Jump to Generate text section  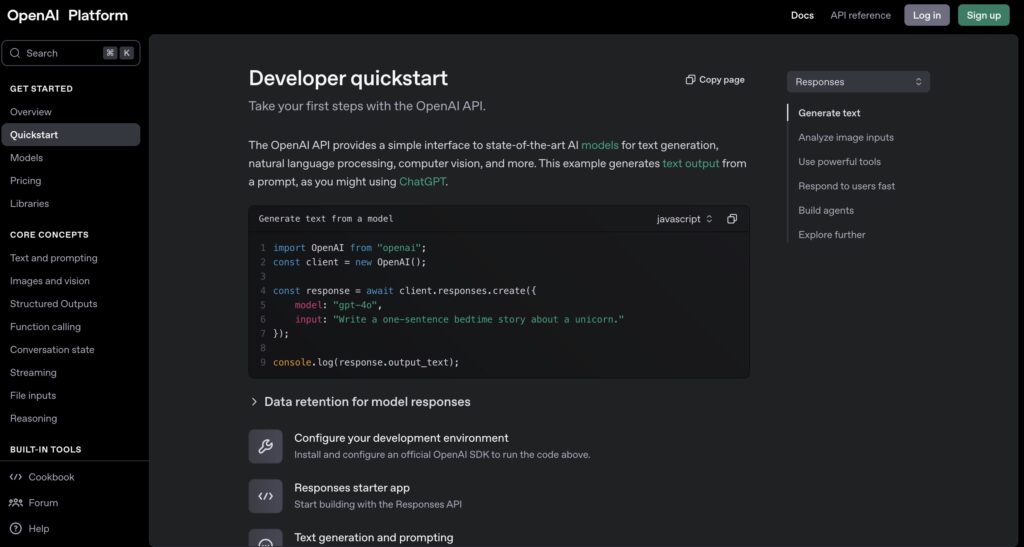(829, 113)
